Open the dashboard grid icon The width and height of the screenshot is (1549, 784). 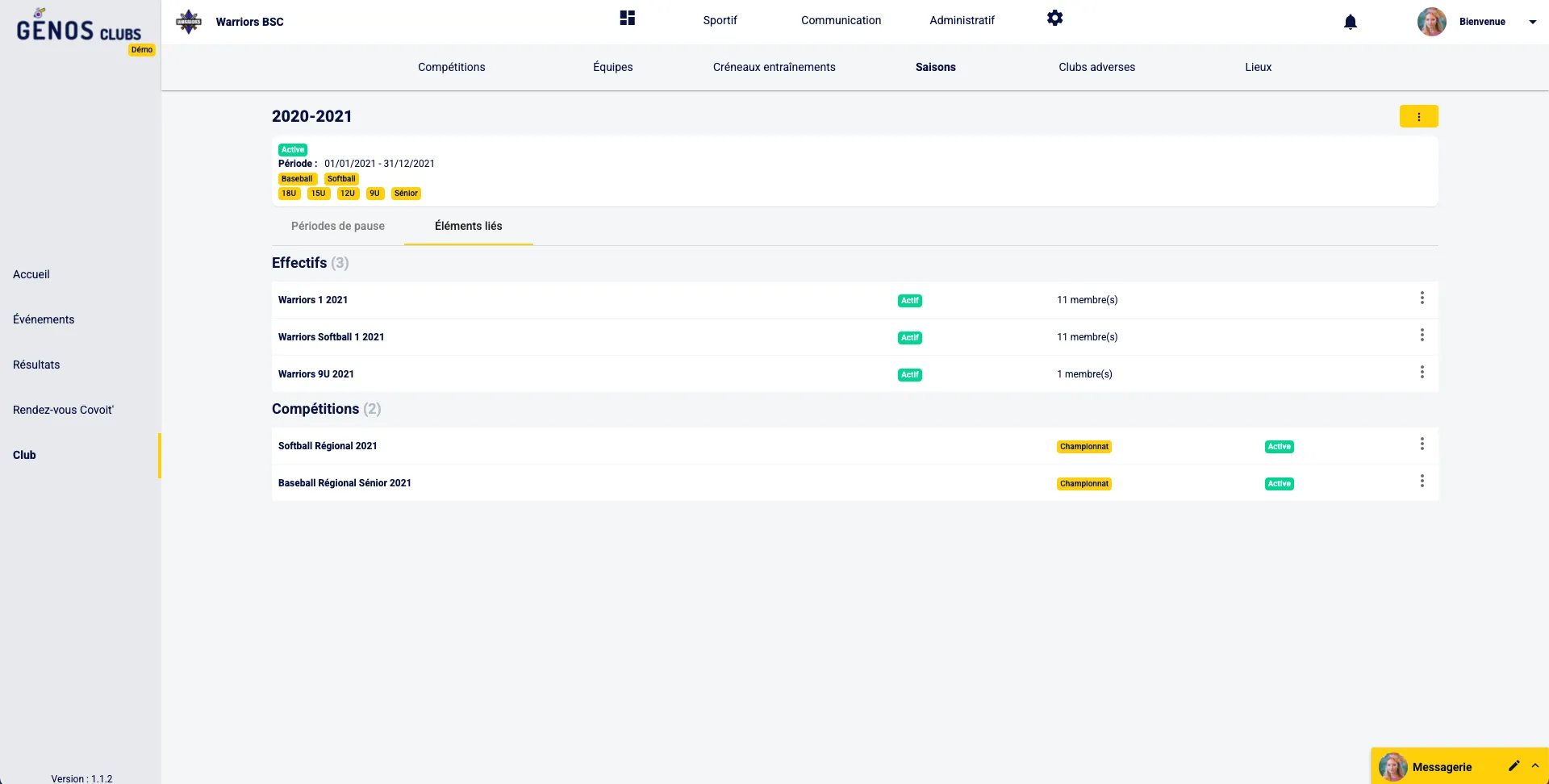[x=627, y=19]
